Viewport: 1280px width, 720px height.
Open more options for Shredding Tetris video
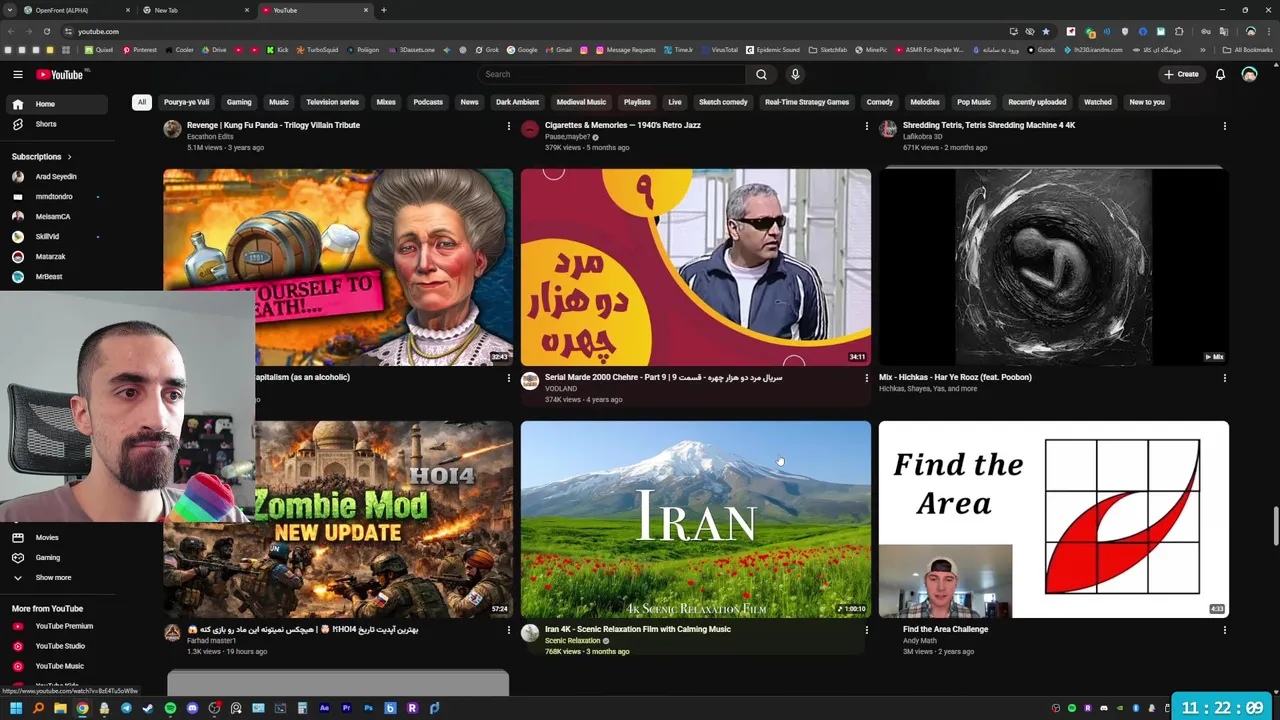coord(1224,126)
